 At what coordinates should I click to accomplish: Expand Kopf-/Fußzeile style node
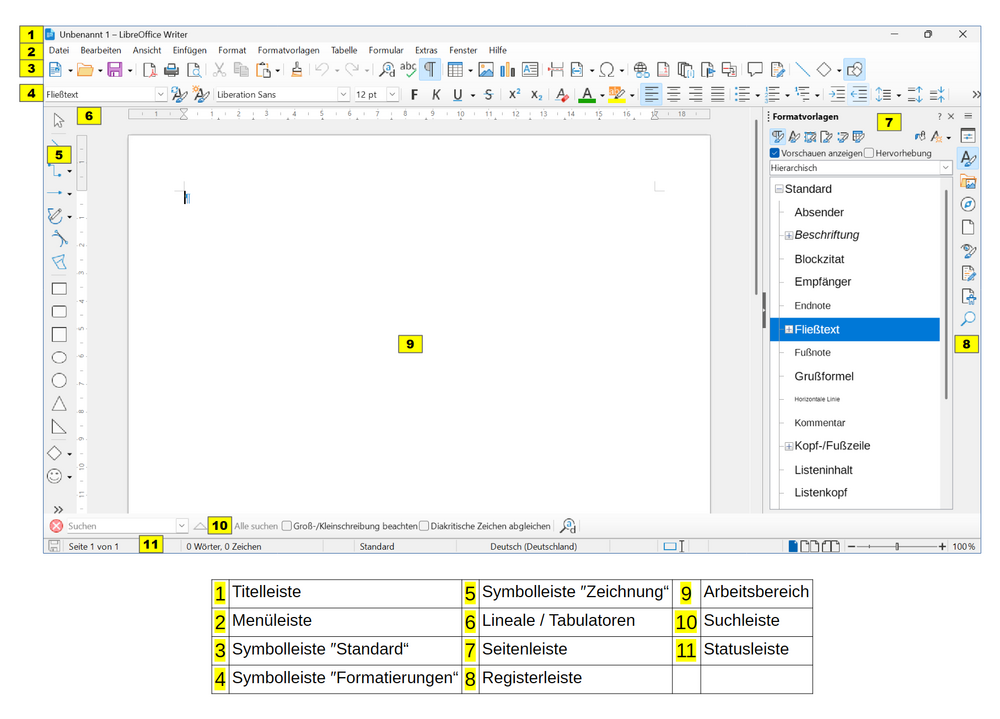pyautogui.click(x=789, y=446)
